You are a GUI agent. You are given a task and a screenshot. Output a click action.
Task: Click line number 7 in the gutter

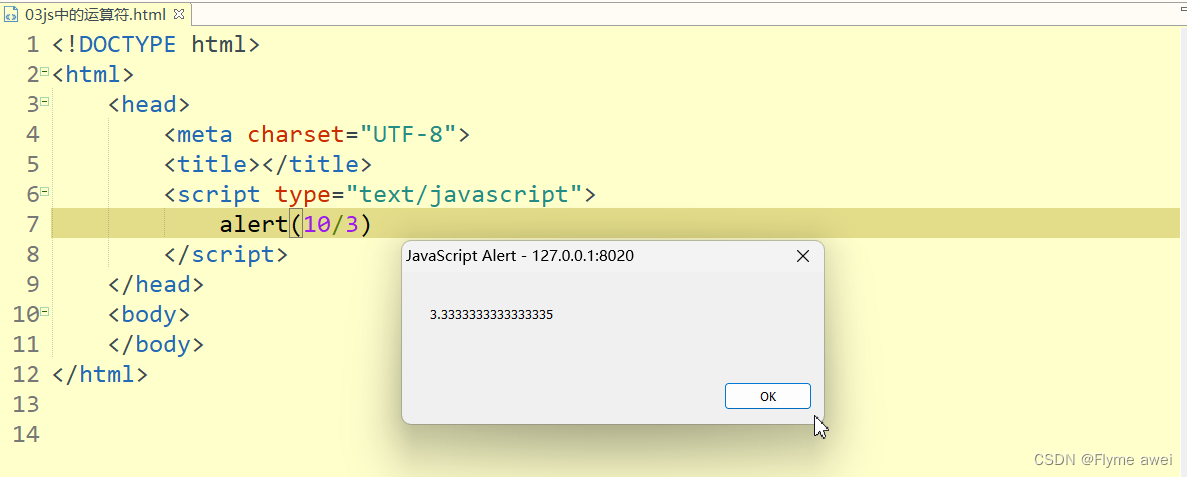[x=32, y=224]
